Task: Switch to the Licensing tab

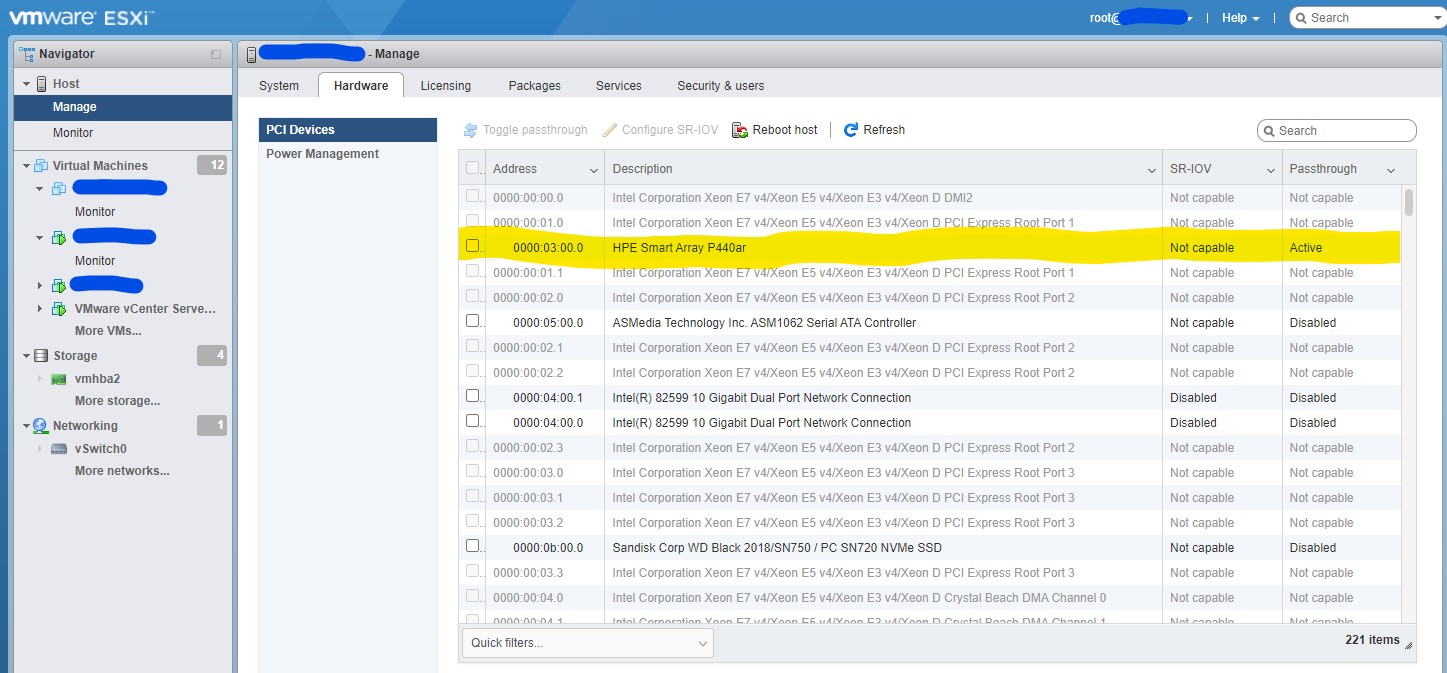Action: [x=445, y=86]
